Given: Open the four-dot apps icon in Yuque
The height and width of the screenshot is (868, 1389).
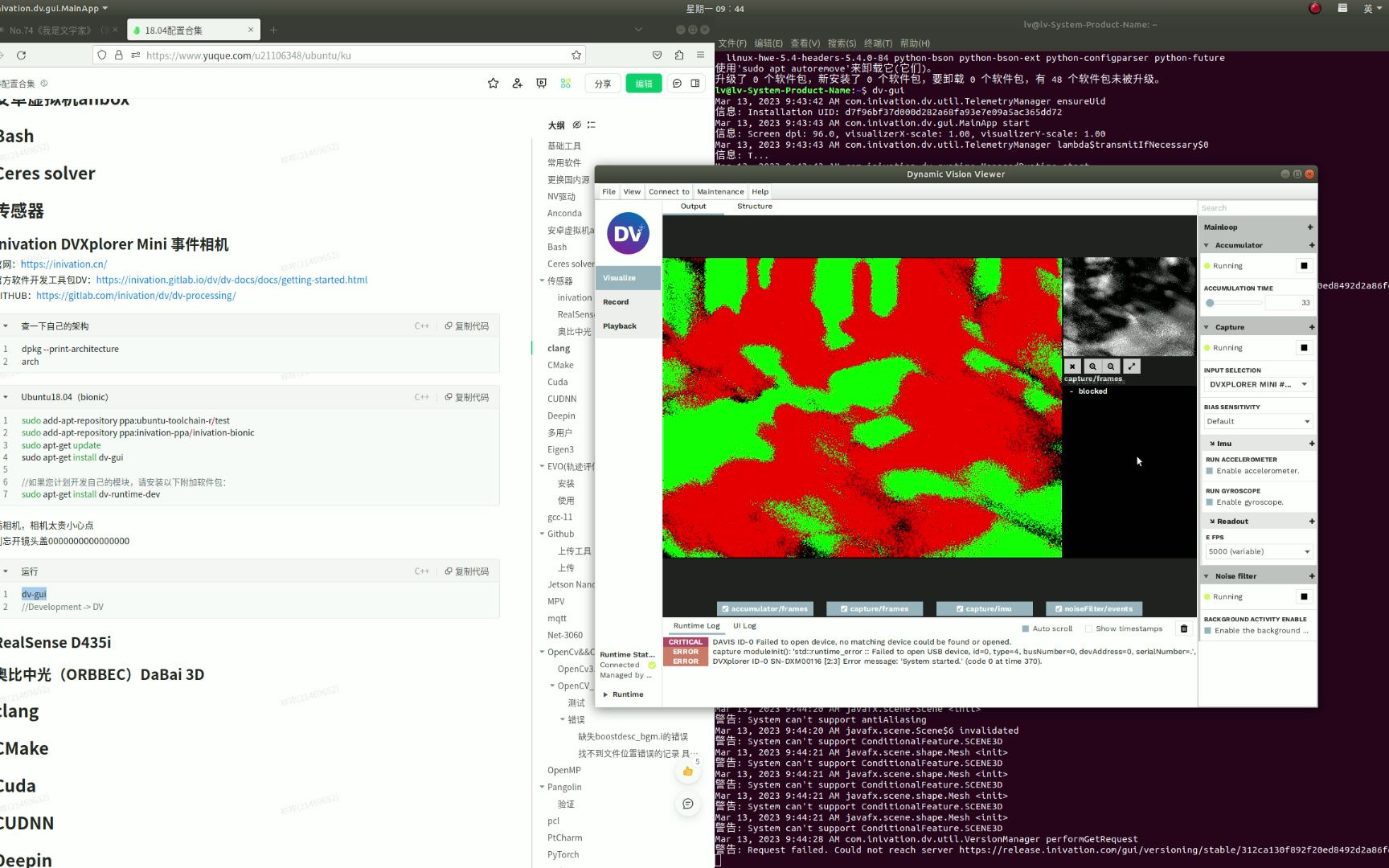Looking at the screenshot, I should (x=566, y=84).
